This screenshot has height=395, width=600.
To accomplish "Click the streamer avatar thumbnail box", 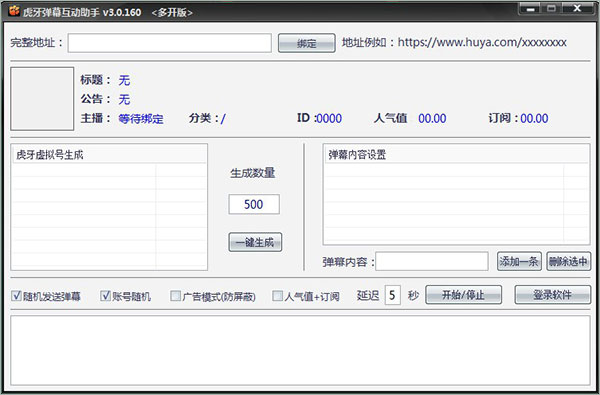I will pos(42,99).
